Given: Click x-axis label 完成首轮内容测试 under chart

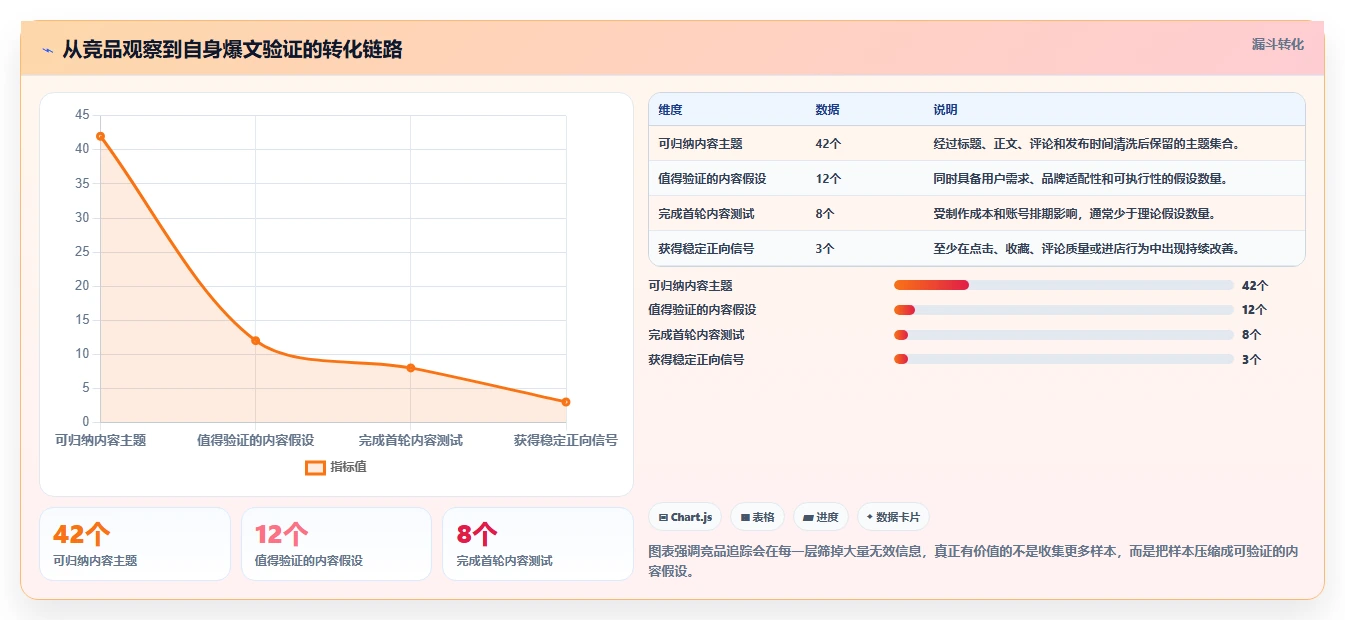Looking at the screenshot, I should [411, 440].
